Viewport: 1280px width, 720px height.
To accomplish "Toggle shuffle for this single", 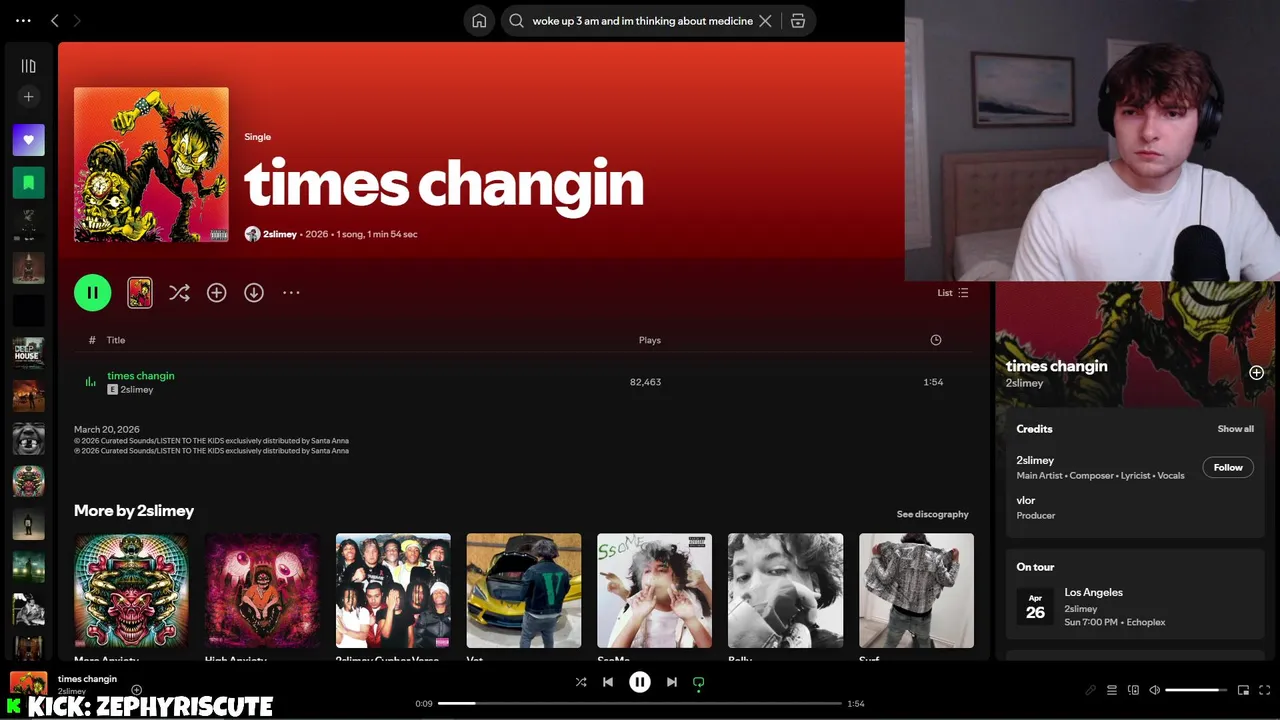I will click(179, 293).
